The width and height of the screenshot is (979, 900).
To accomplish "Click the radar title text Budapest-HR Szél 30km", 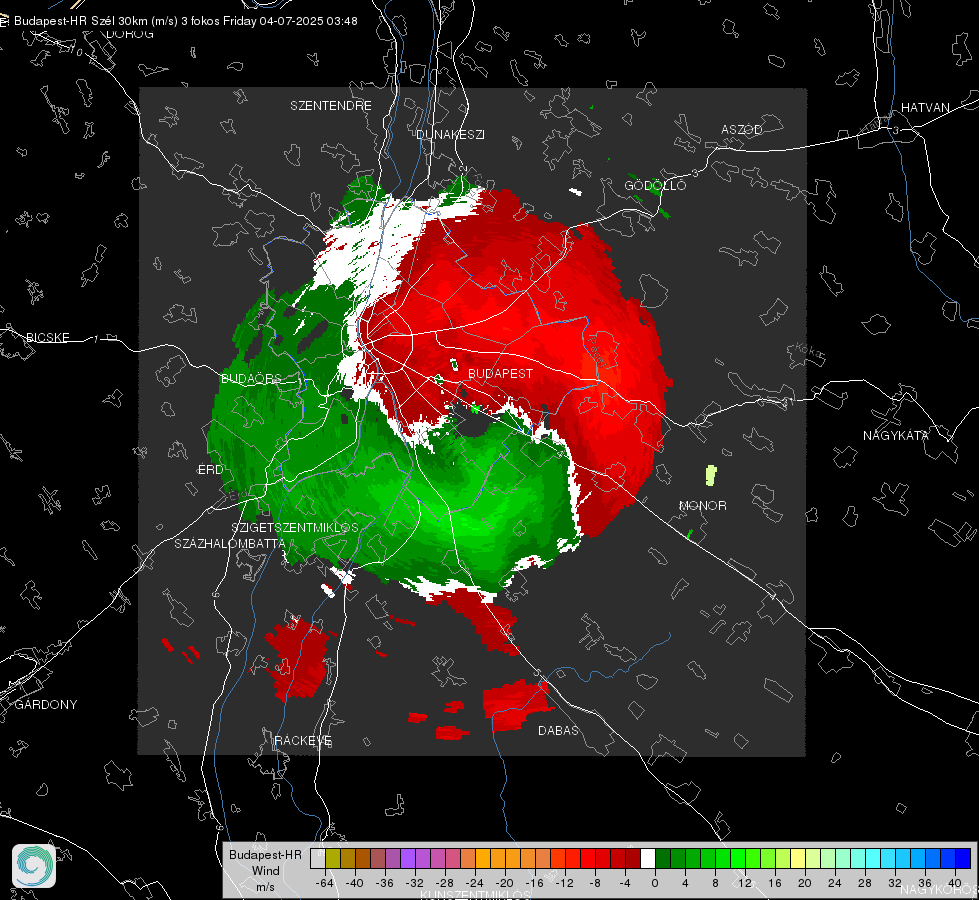I will (x=81, y=21).
